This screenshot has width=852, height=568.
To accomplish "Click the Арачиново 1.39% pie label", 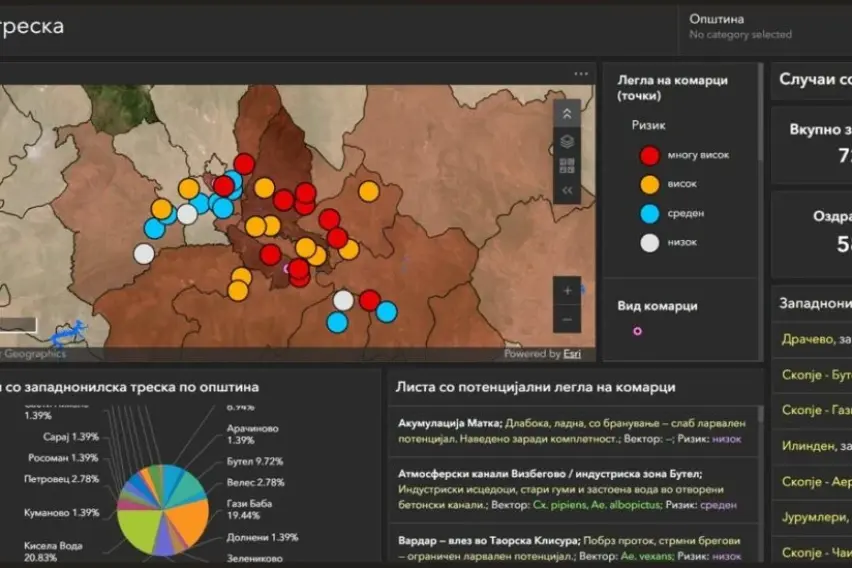I will click(253, 434).
